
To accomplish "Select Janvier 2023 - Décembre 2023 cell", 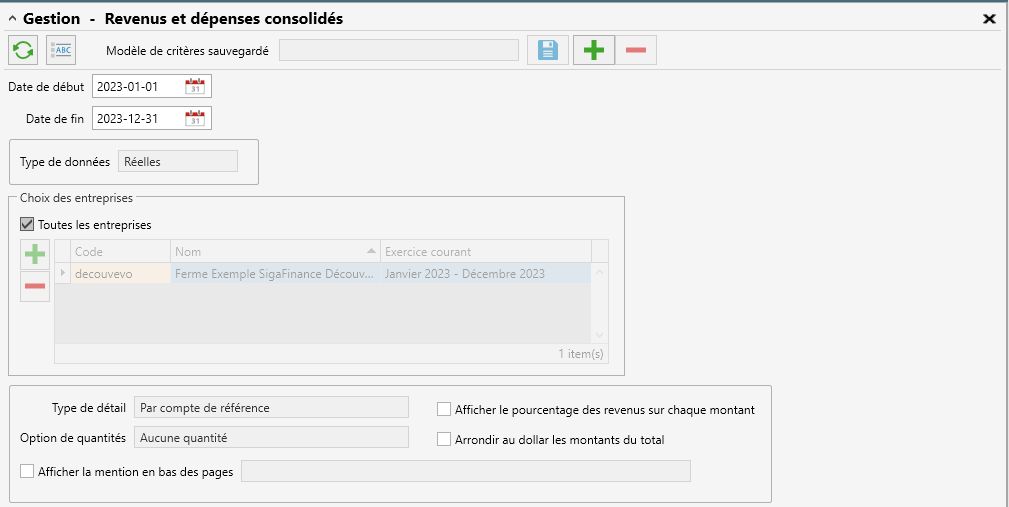I will [485, 273].
